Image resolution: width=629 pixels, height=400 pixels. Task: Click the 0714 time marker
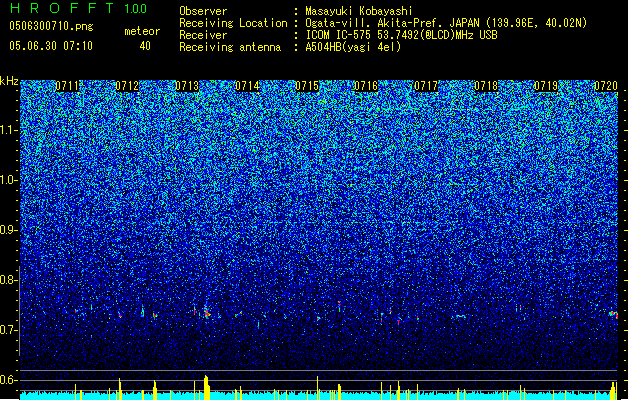[x=247, y=86]
